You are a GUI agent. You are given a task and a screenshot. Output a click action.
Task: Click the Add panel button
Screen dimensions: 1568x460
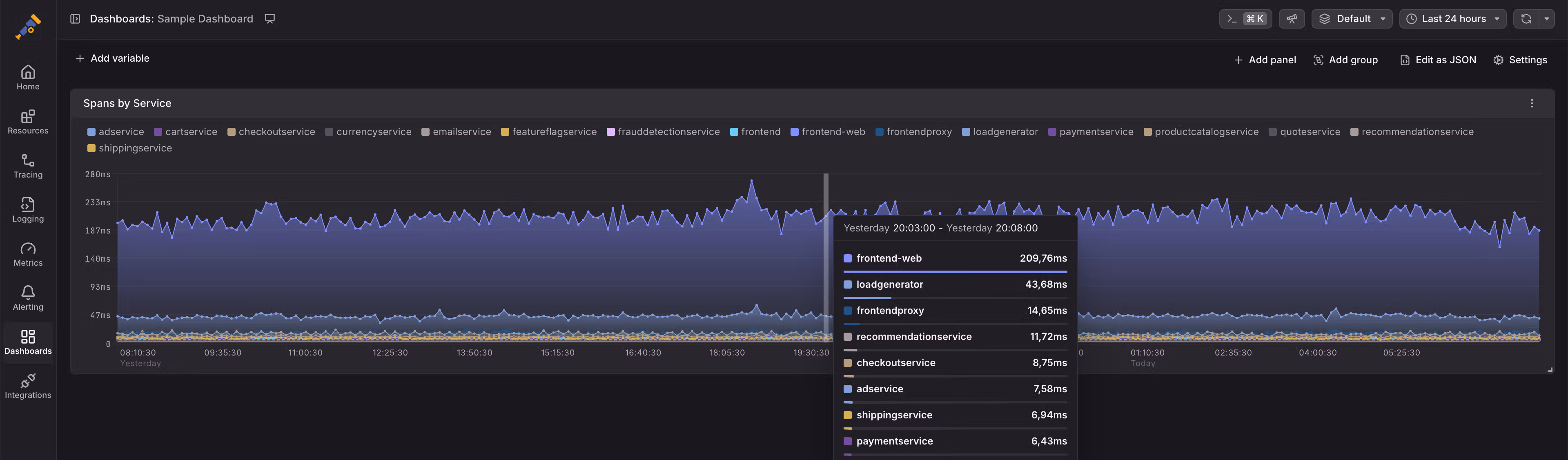(1264, 59)
